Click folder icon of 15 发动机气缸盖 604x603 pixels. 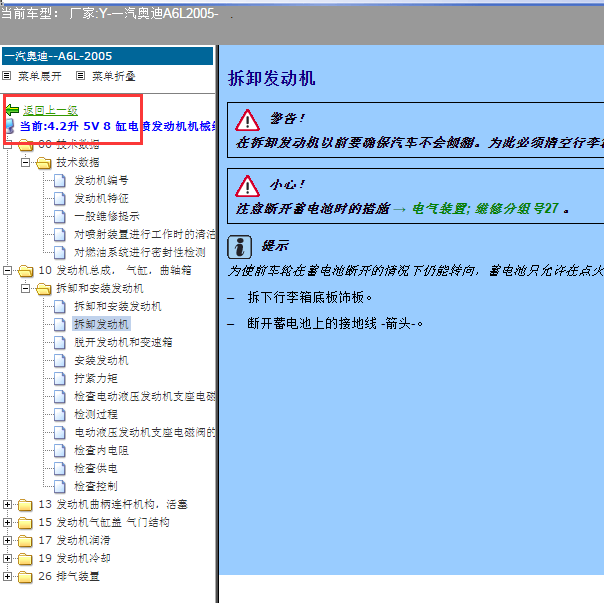[x=25, y=522]
